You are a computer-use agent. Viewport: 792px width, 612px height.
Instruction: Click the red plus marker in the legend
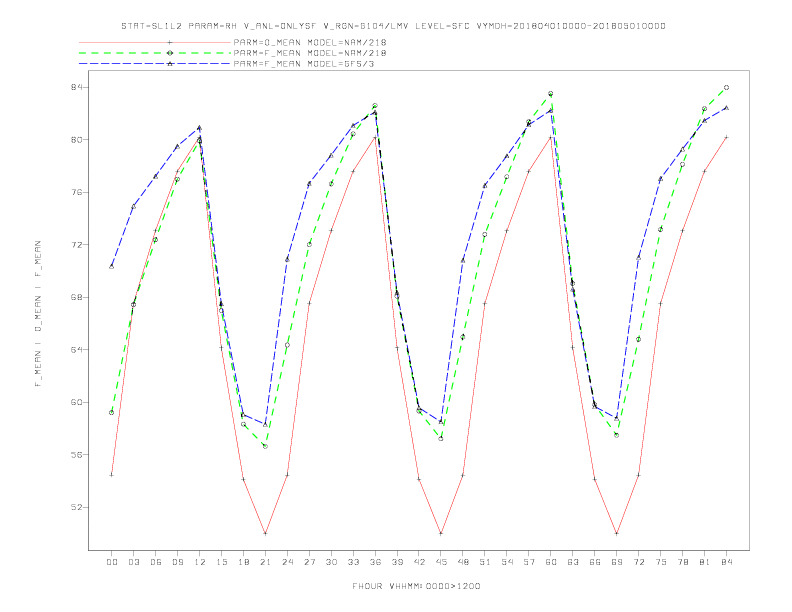[x=170, y=42]
